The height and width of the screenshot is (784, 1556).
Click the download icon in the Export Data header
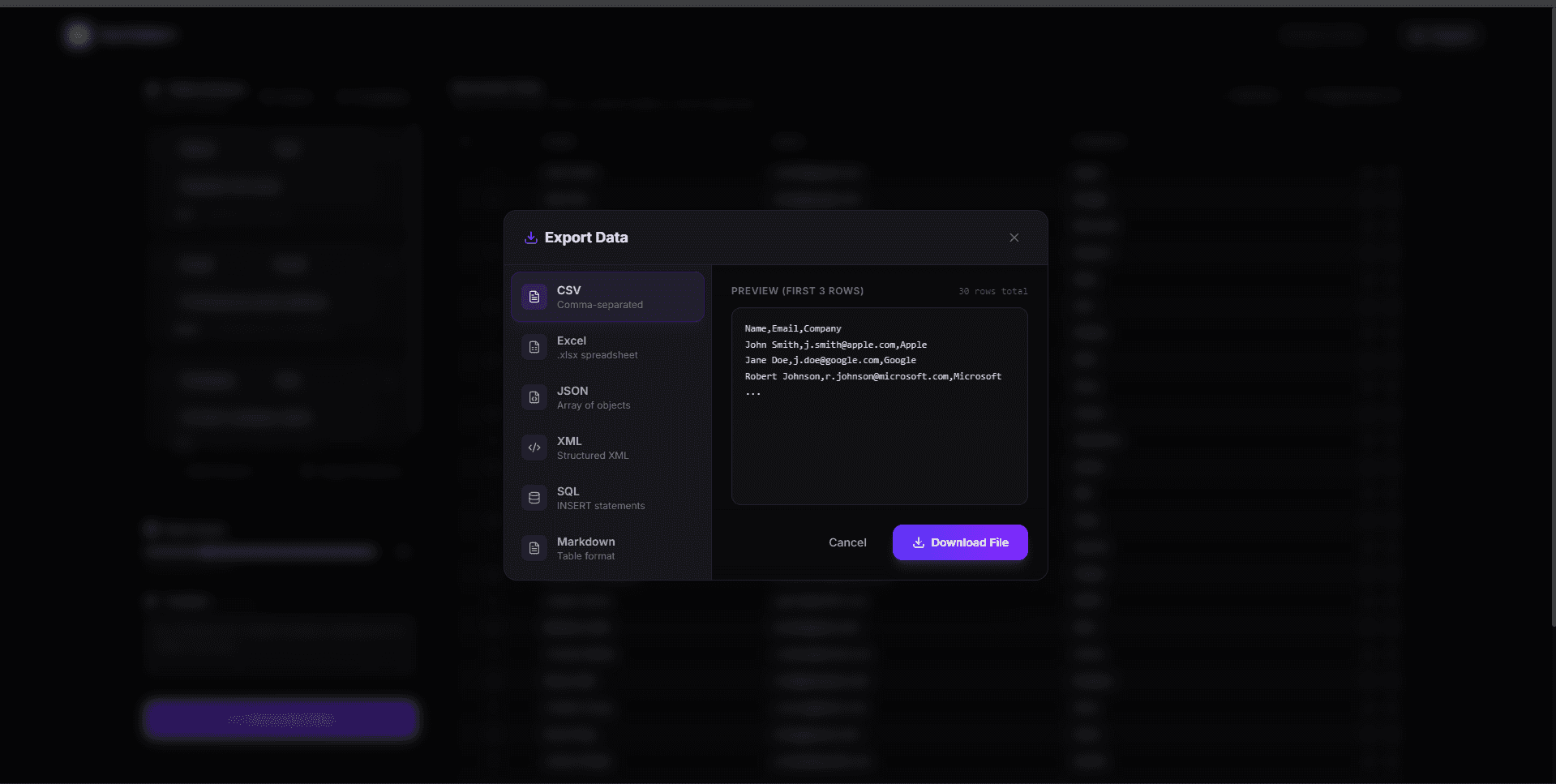(x=531, y=238)
